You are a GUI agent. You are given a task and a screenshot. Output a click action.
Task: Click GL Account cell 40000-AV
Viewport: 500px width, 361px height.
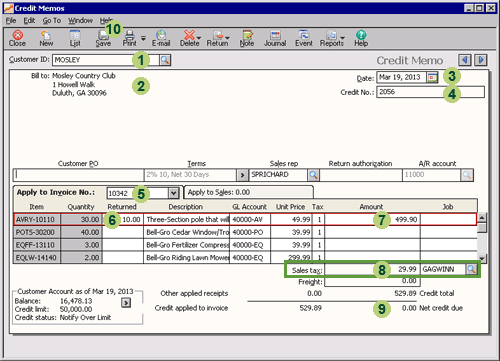[250, 219]
